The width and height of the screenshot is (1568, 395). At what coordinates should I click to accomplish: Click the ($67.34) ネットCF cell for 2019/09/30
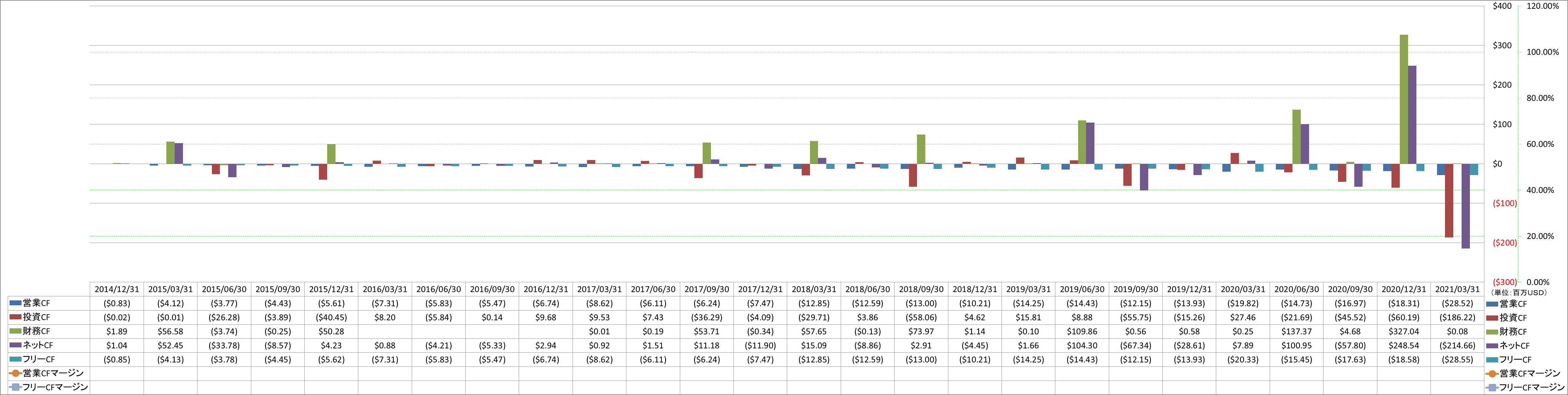pyautogui.click(x=1136, y=345)
